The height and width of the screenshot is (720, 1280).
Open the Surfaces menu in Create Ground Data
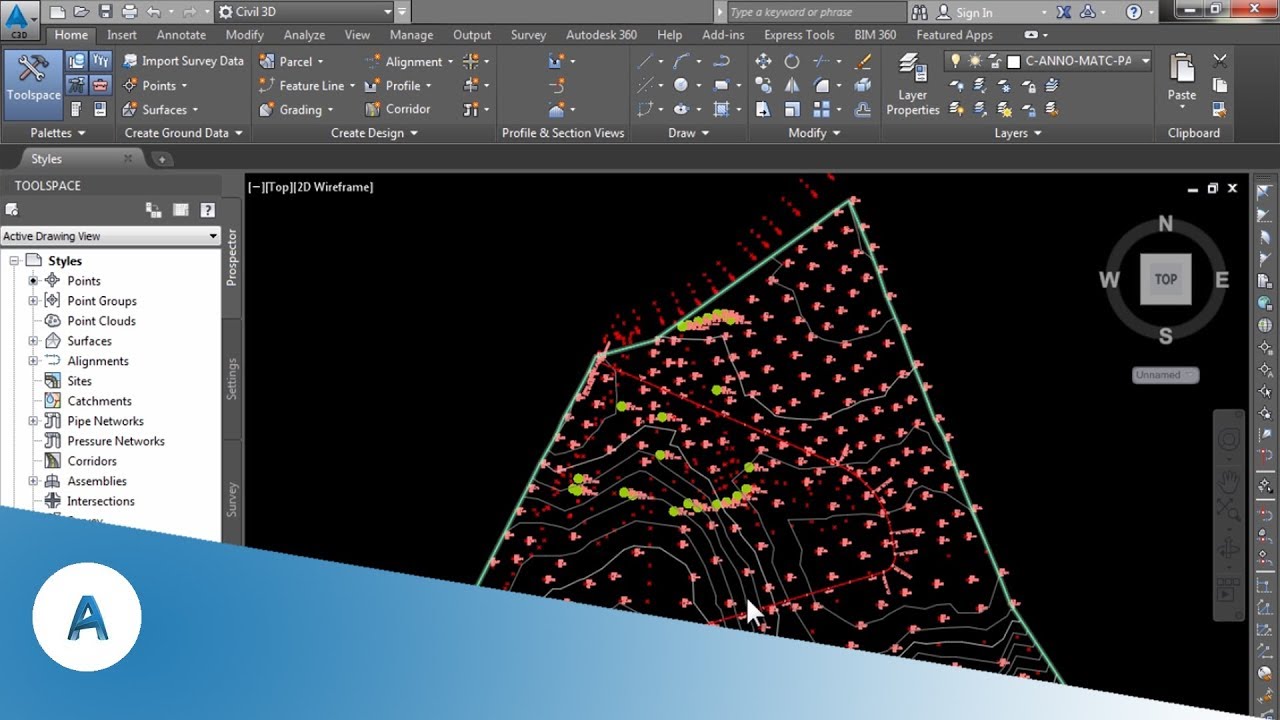160,109
